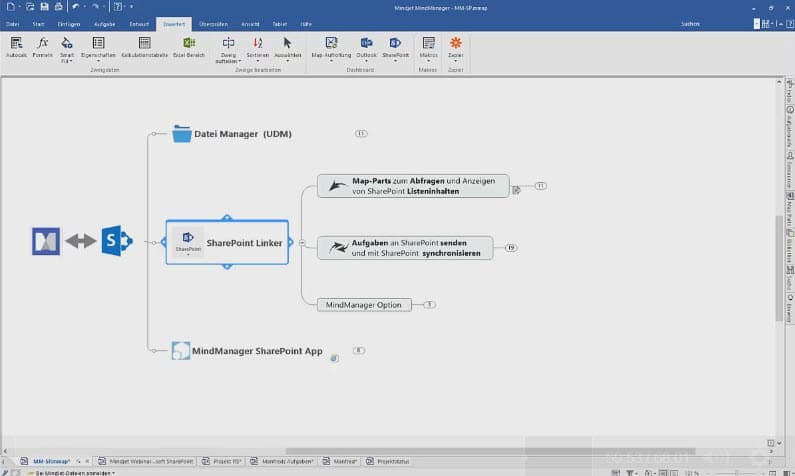This screenshot has width=795, height=476.
Task: Click the Suchen field in the ribbon
Action: [690, 24]
